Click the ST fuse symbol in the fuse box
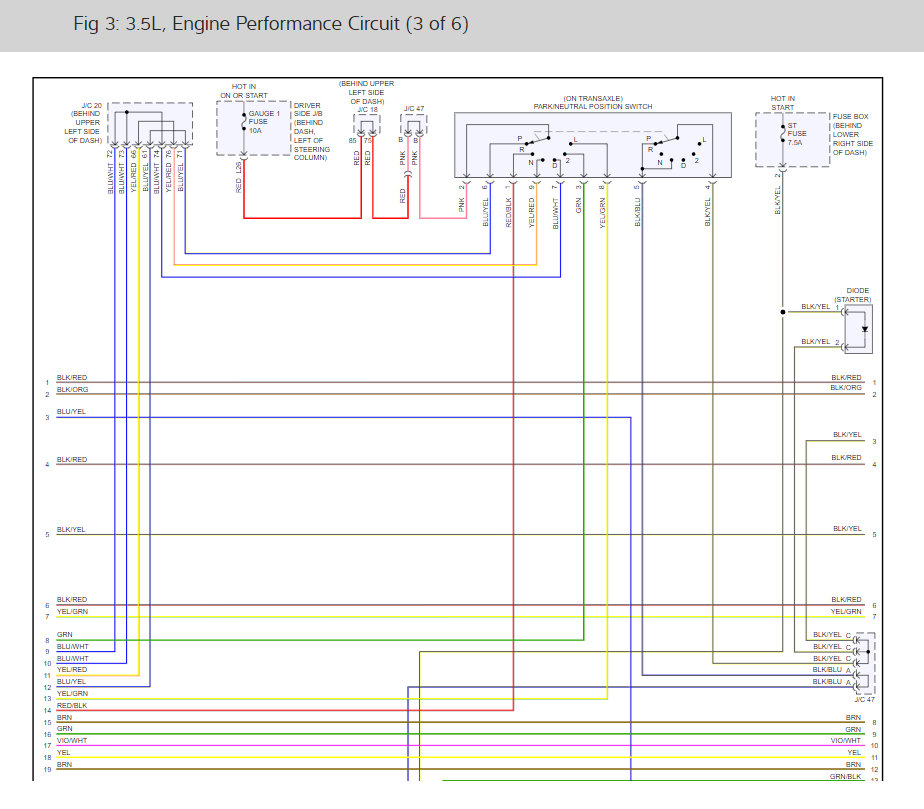 point(783,134)
